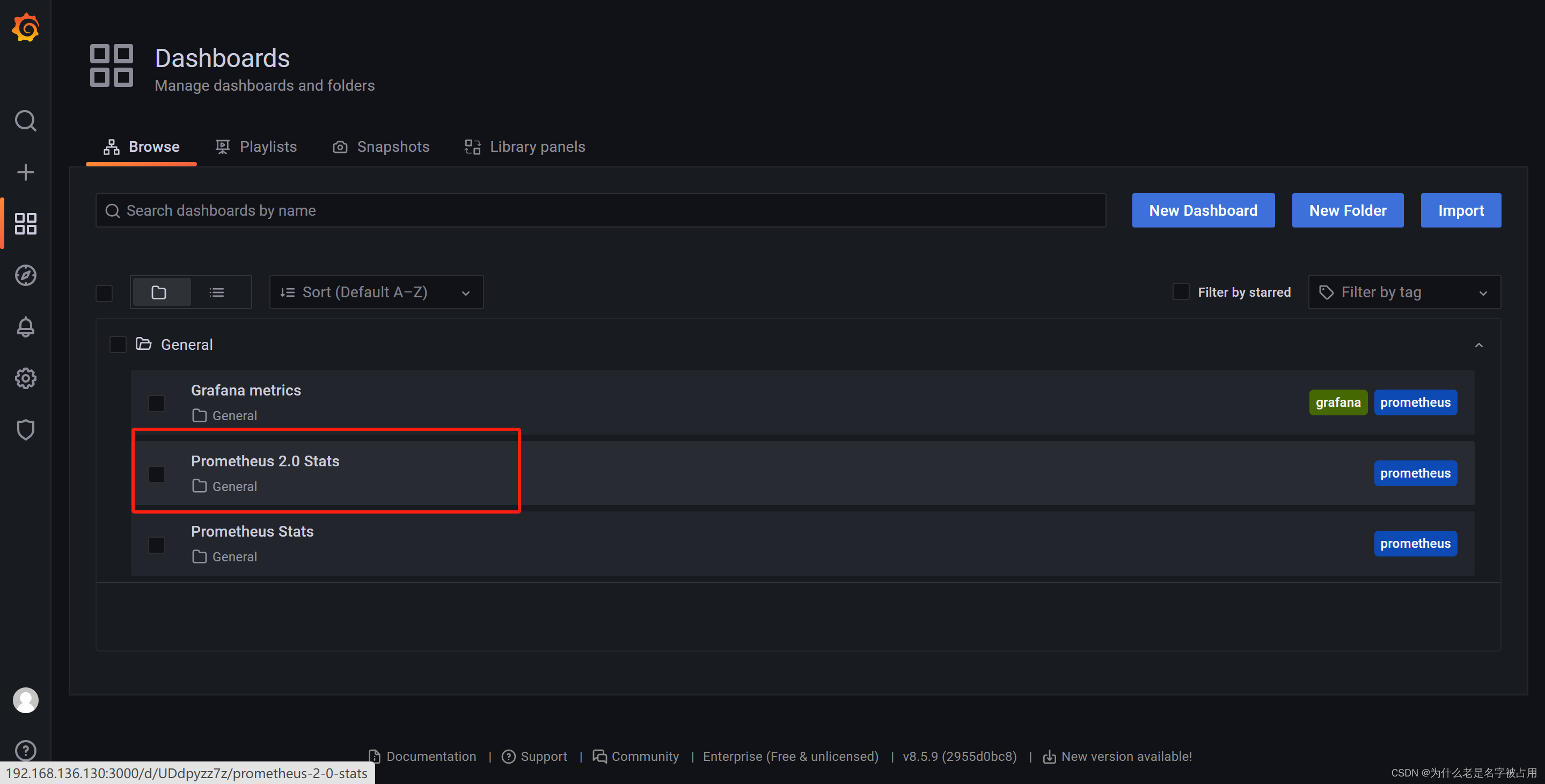Toggle the select-all dashboards checkbox
Screen dimensions: 1545x784
(104, 292)
